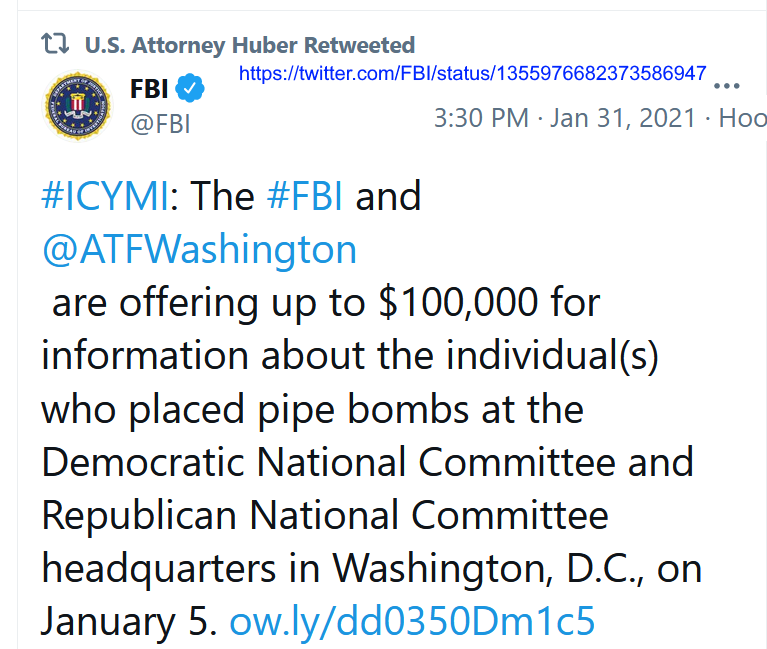
Task: Click the #FBI hashtag in tweet
Action: click(x=305, y=196)
